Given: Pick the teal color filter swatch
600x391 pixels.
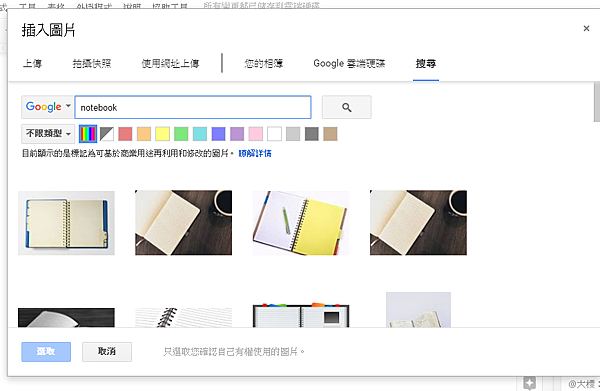Looking at the screenshot, I should (200, 134).
